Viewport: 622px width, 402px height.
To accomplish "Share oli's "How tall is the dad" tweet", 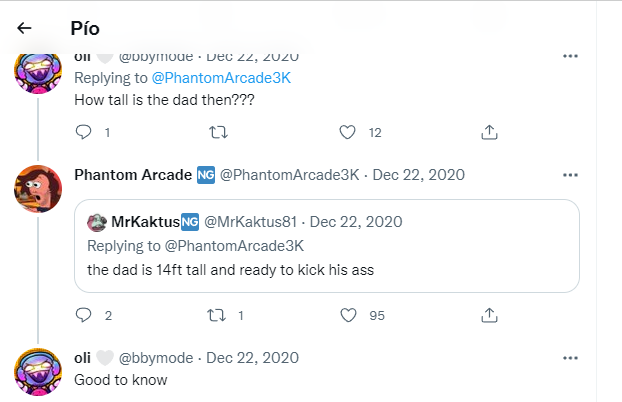I will pos(490,132).
